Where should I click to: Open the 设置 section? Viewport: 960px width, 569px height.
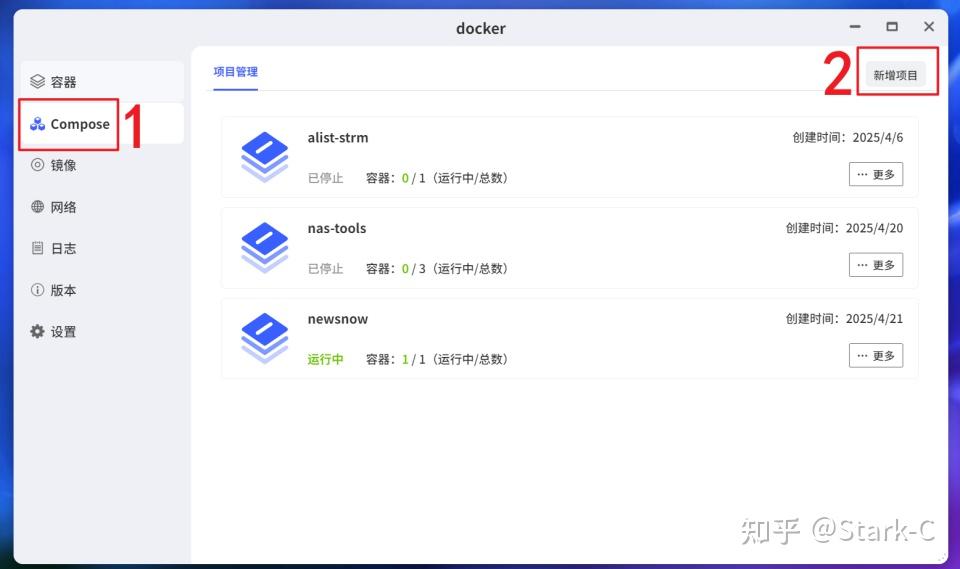pyautogui.click(x=102, y=331)
